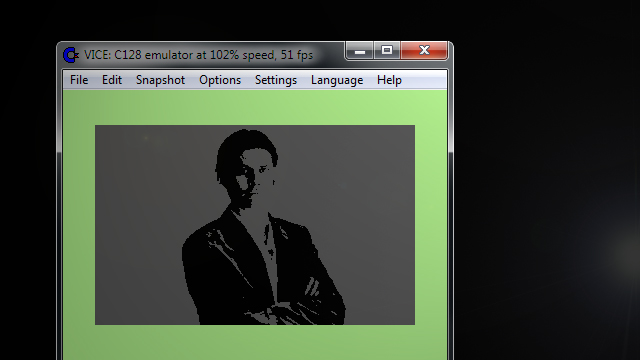Minimize the VICE emulator window
The image size is (640, 360).
359,51
